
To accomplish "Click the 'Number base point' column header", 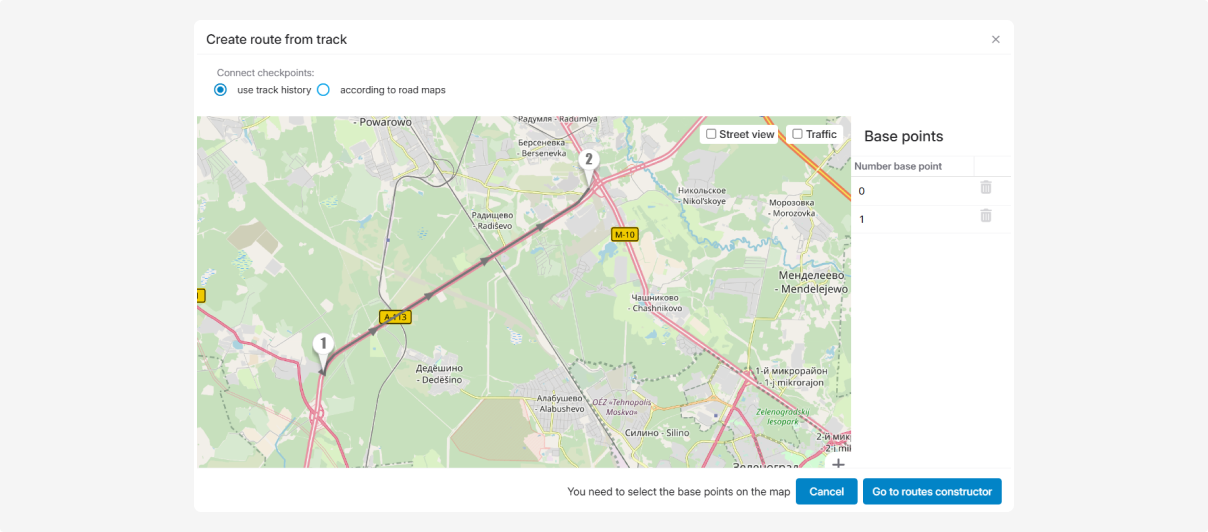I will tap(898, 166).
